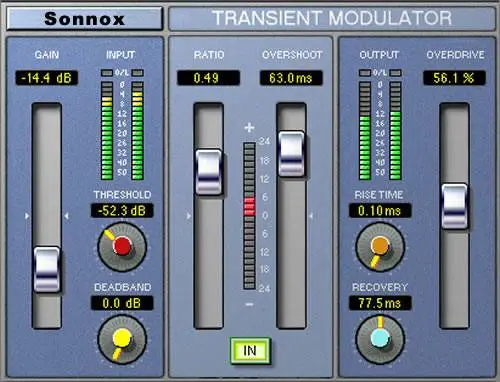Select the Ratio 0.49 value field
This screenshot has width=500, height=382.
coord(208,78)
